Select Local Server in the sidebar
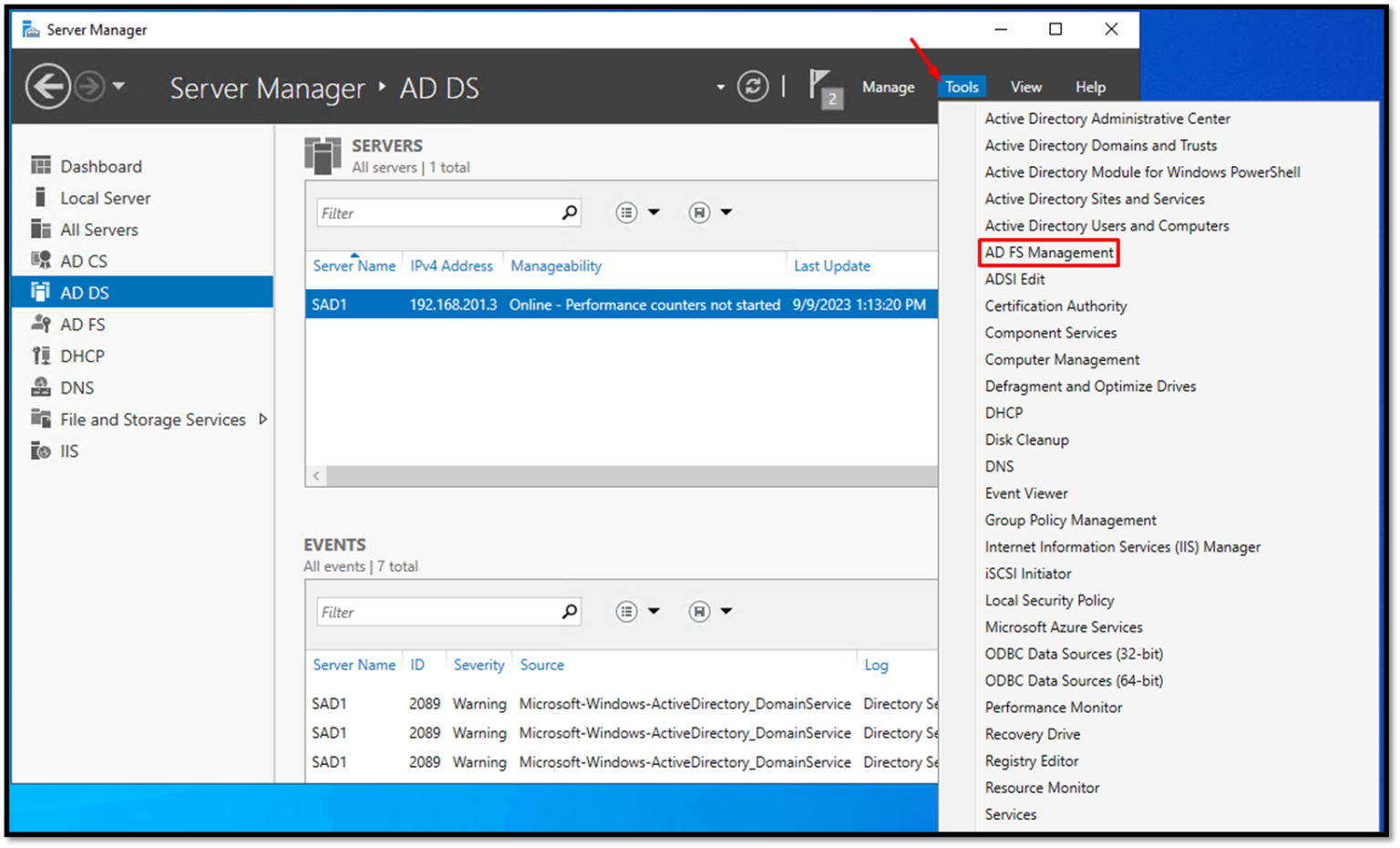 [105, 198]
